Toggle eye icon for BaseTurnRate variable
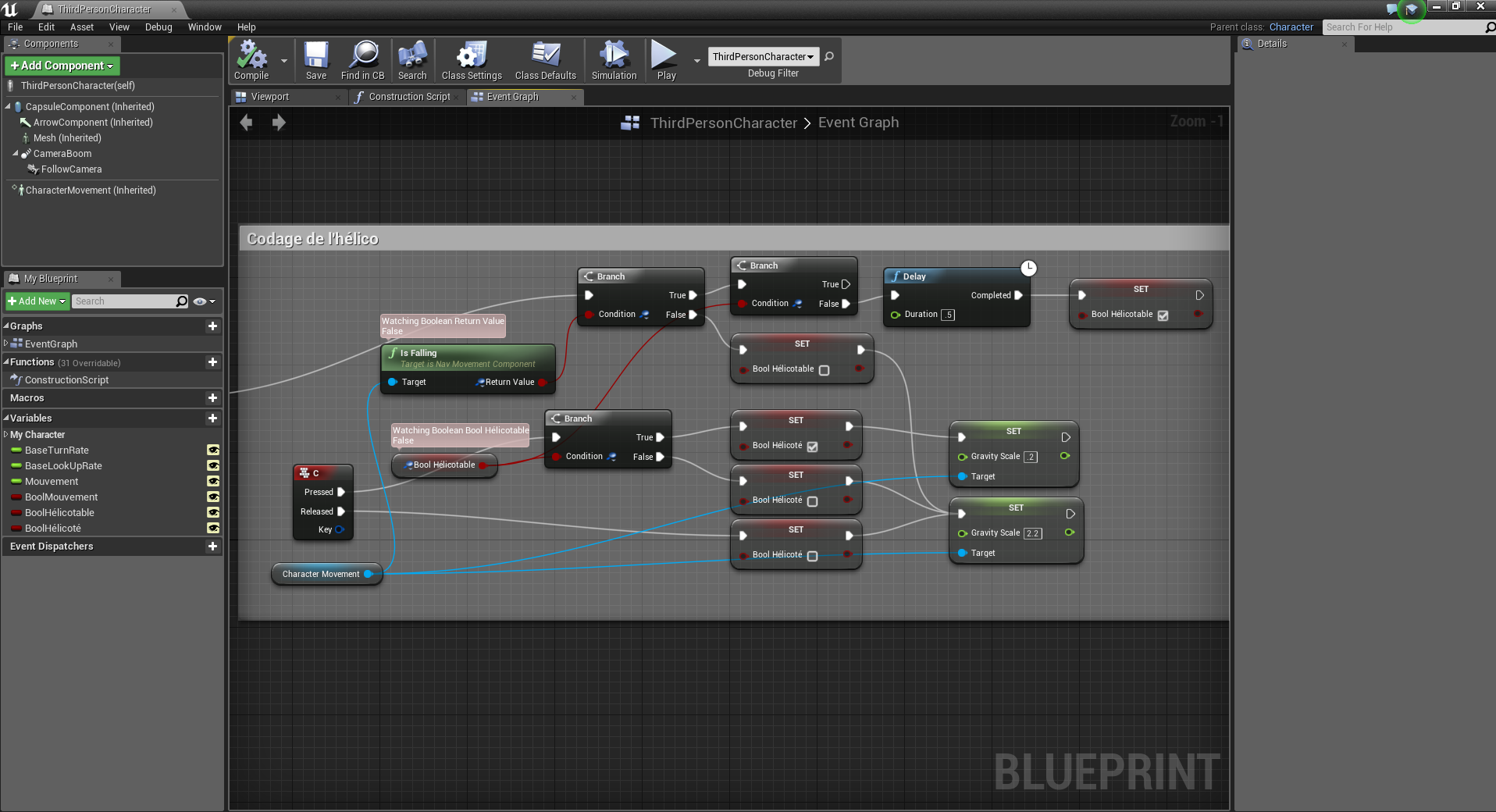This screenshot has height=812, width=1496. point(212,451)
